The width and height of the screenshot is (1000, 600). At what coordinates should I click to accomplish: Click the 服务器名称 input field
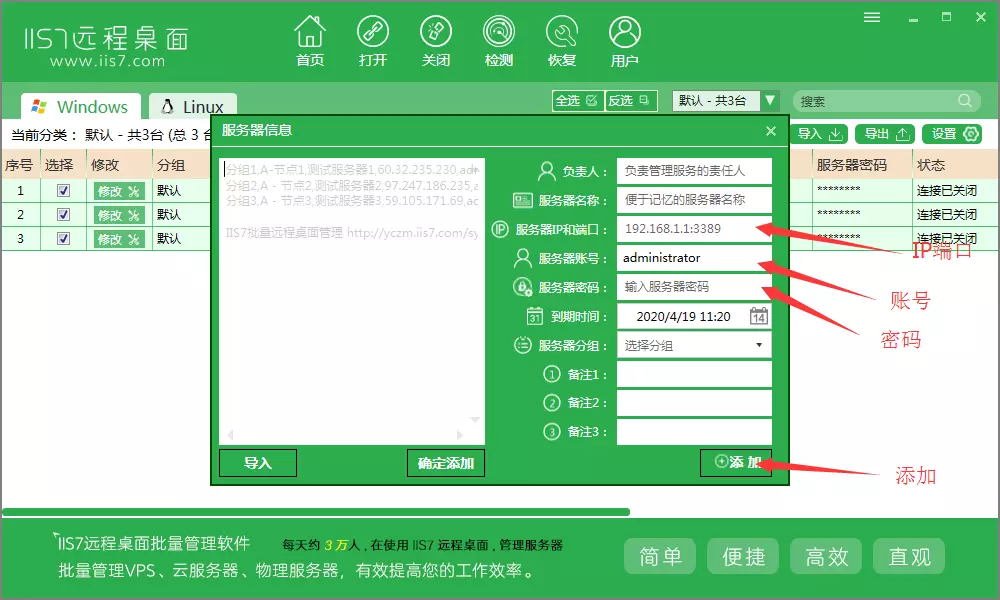(694, 200)
